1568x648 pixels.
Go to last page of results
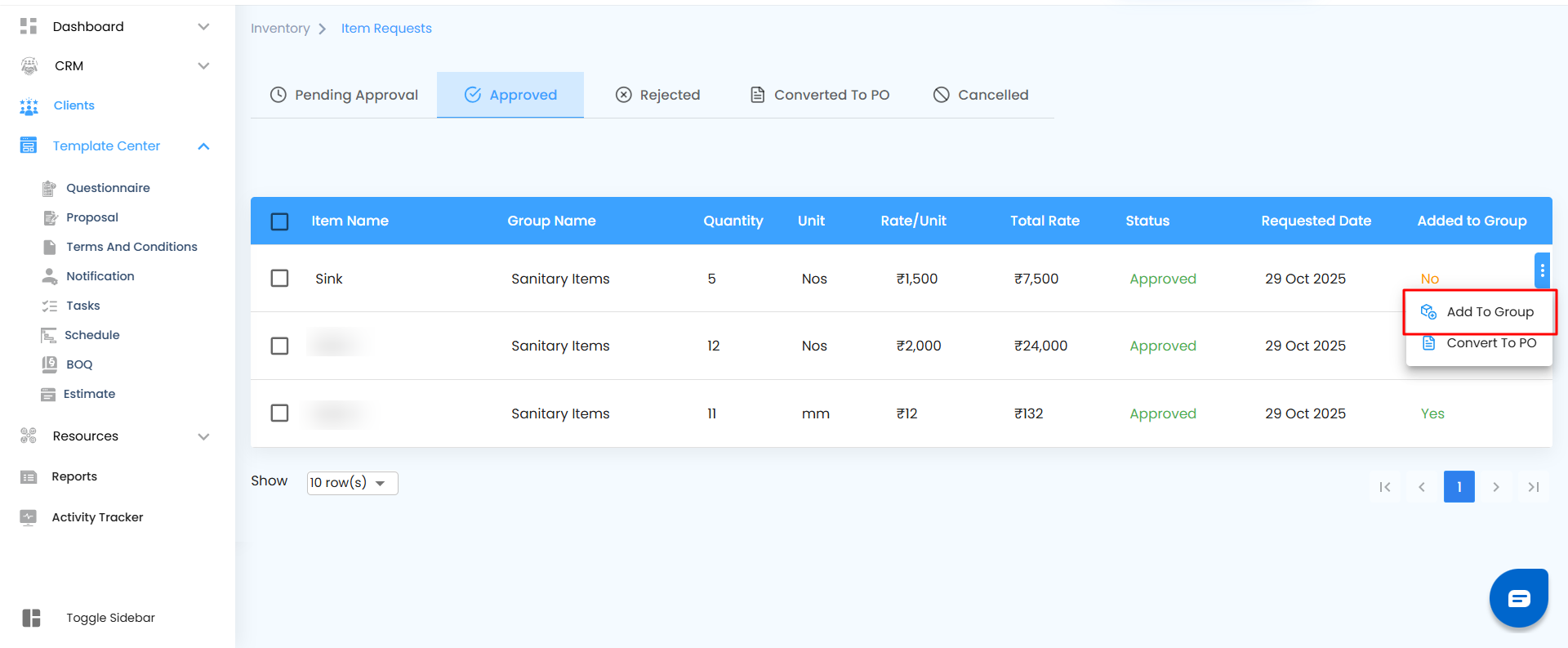click(1534, 487)
